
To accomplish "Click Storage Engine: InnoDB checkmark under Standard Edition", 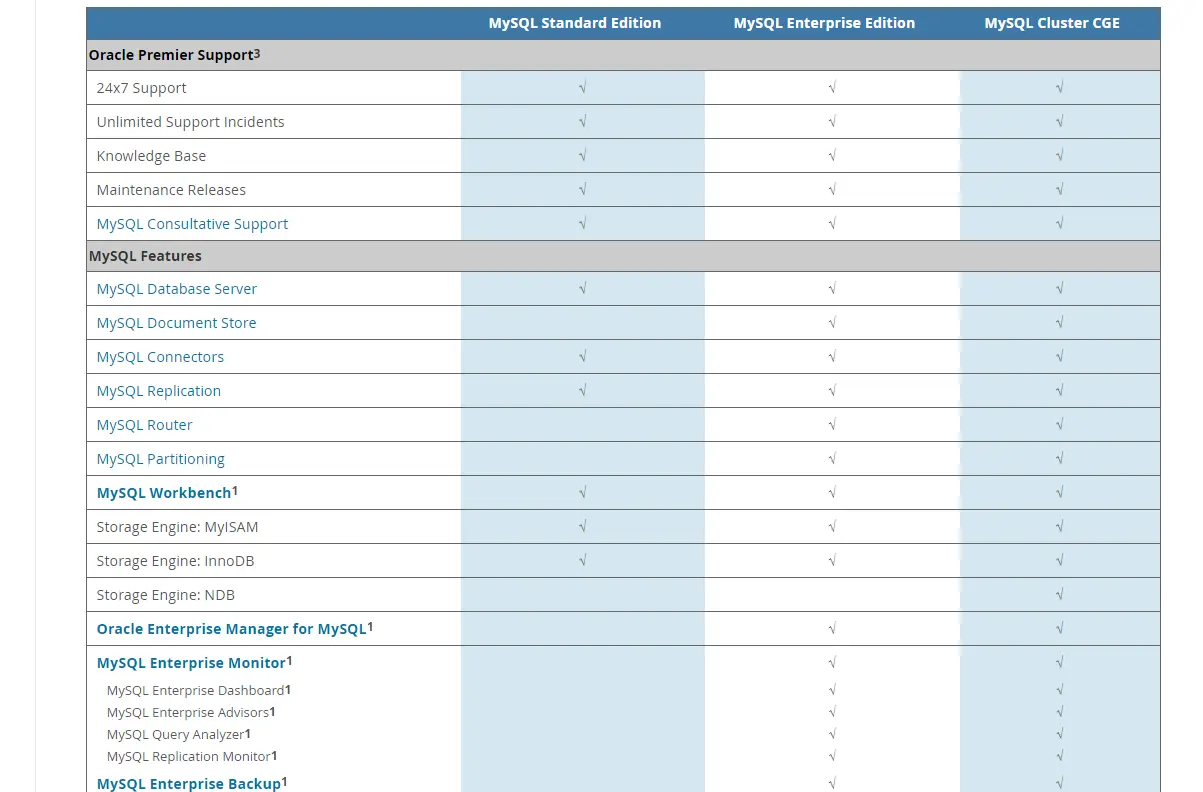I will coord(582,561).
